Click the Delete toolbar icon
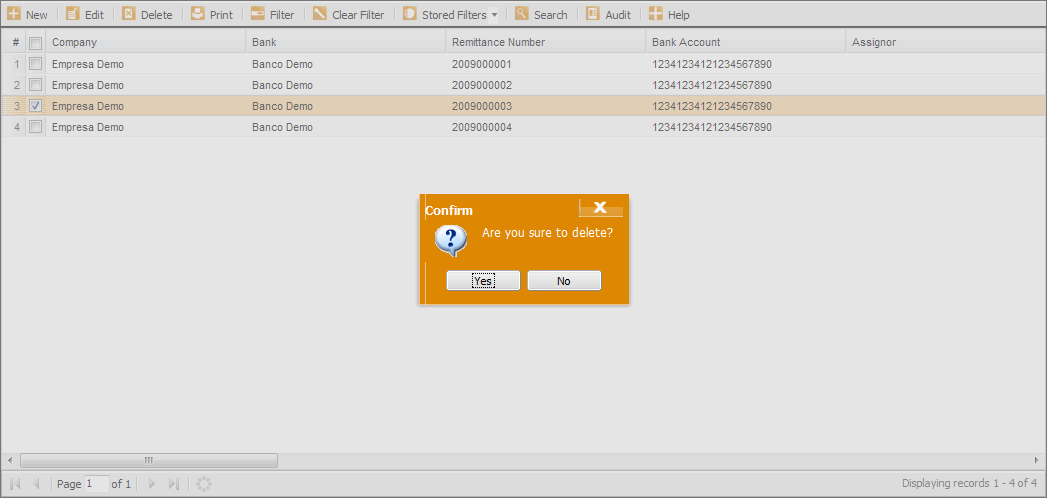1047x498 pixels. 129,15
